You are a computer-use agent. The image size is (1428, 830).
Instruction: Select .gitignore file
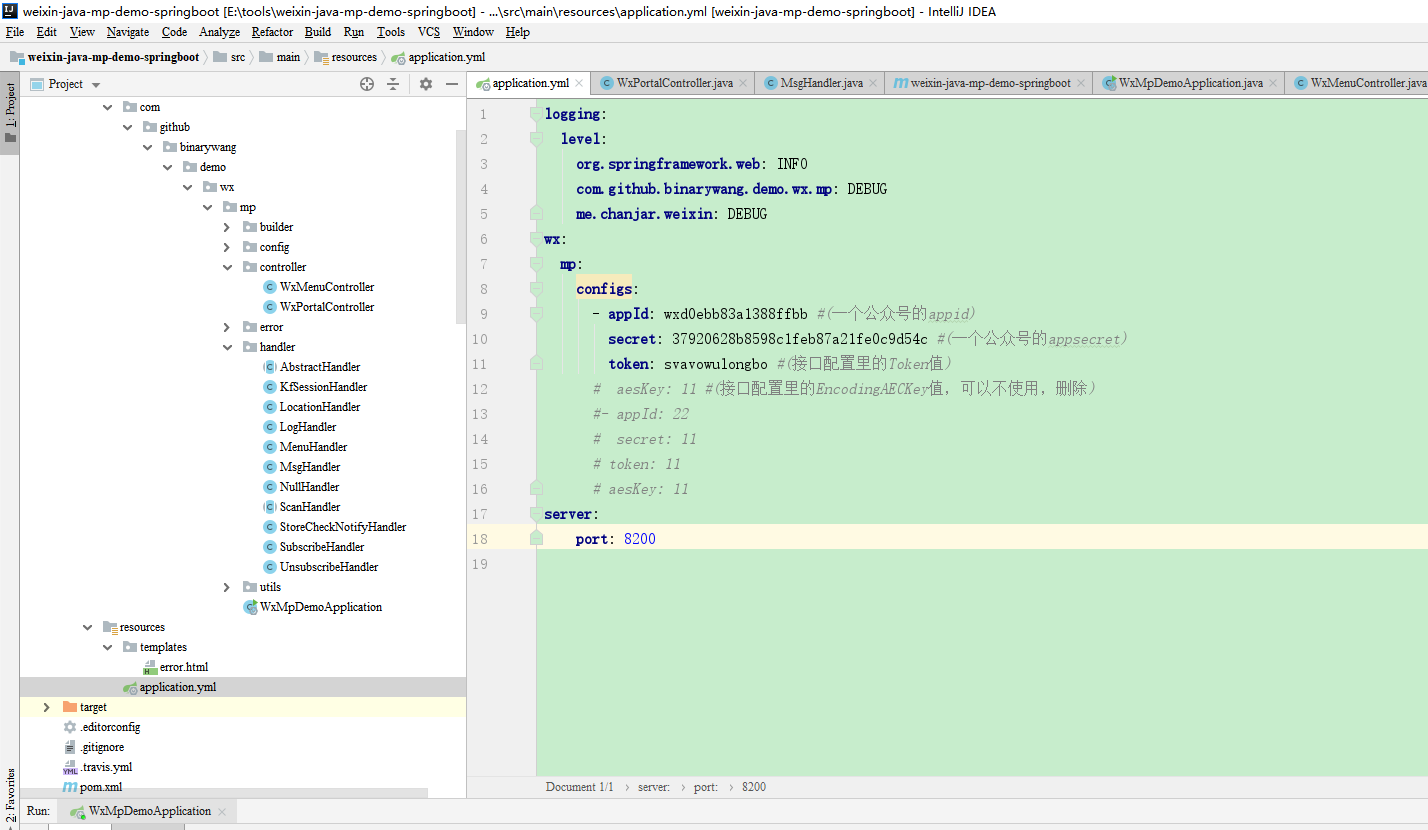tap(102, 747)
